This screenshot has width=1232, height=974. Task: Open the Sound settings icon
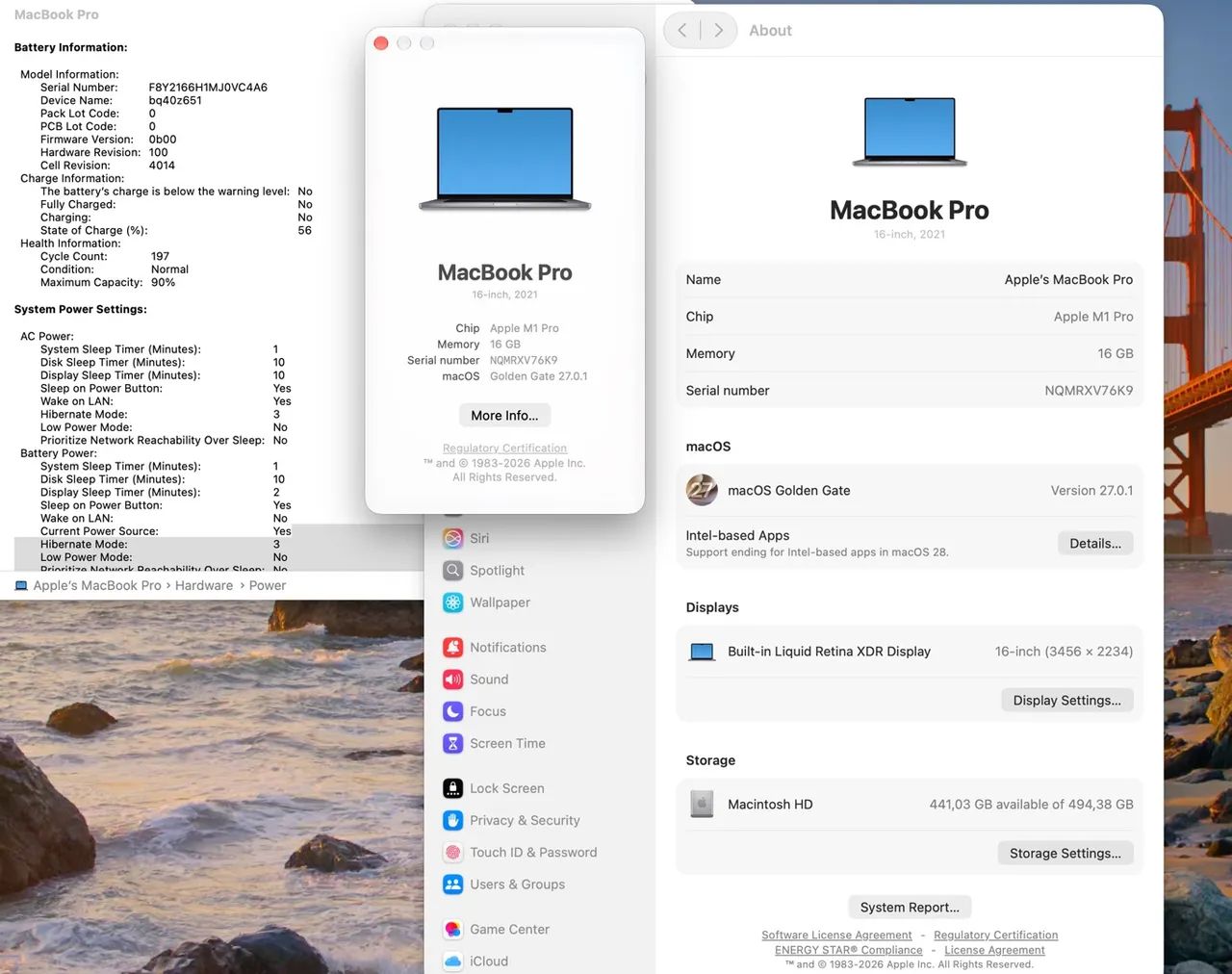(452, 679)
